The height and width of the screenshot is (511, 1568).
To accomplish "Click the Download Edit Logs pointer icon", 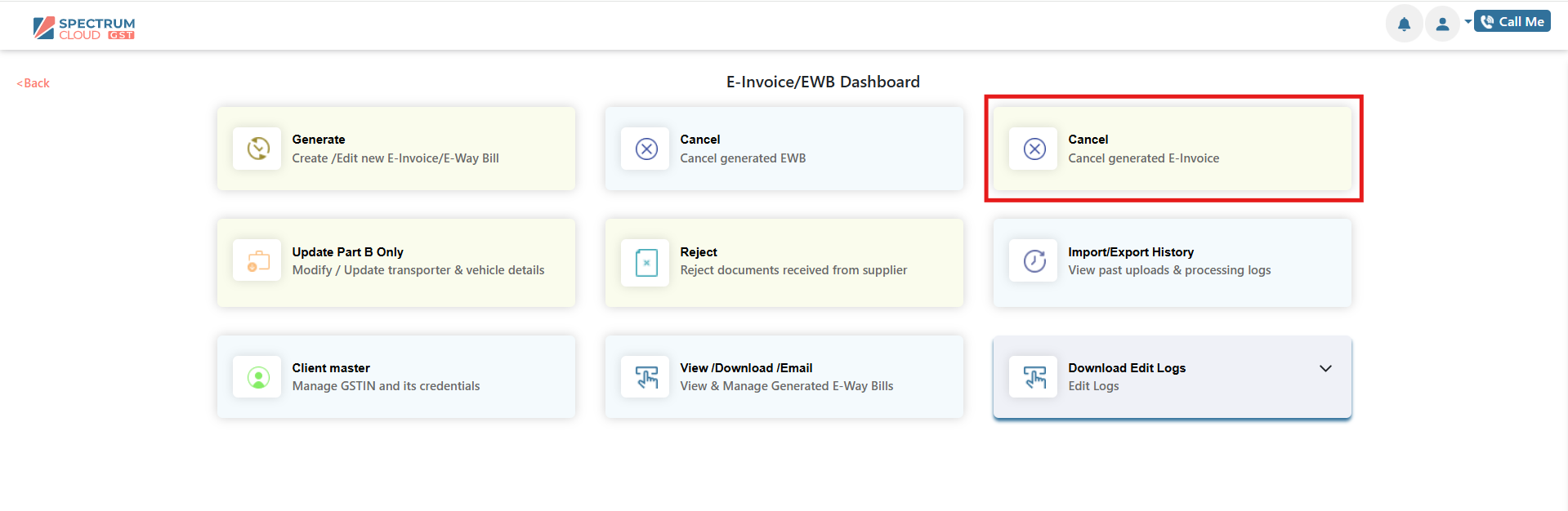I will 1034,377.
